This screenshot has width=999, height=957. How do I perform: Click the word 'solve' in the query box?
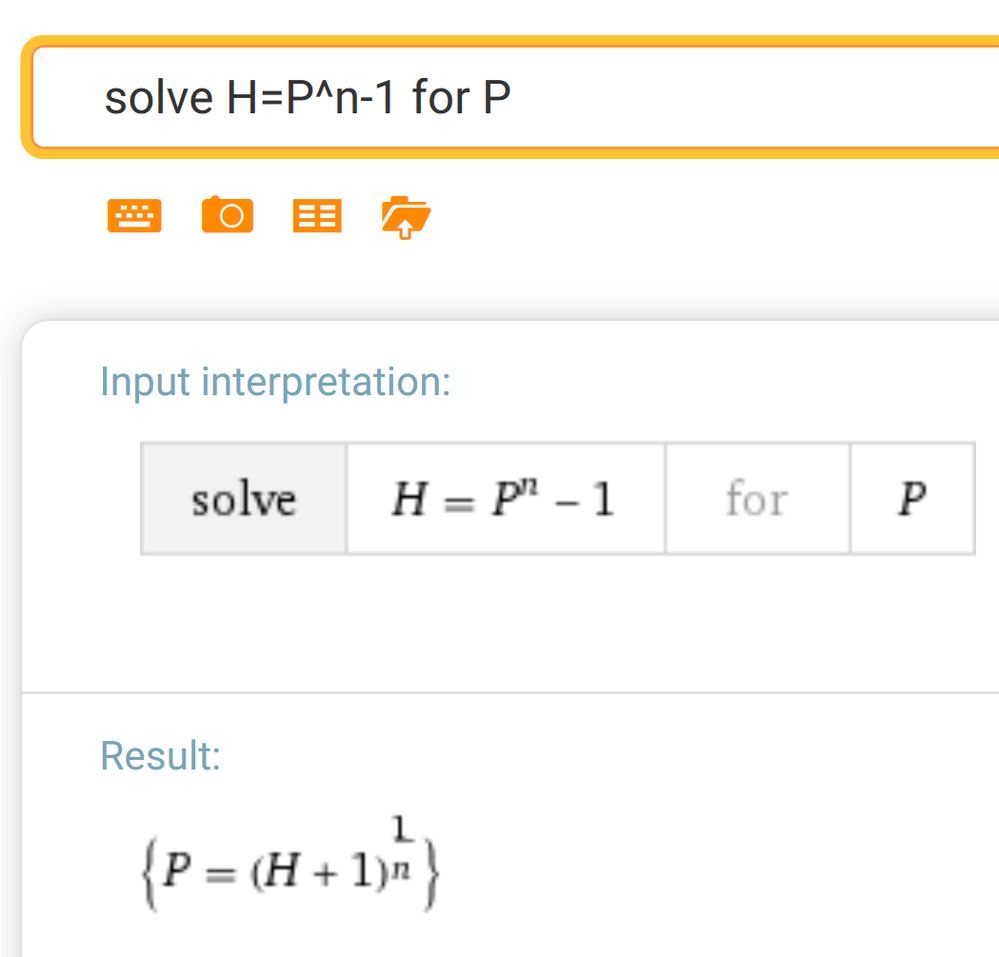click(x=158, y=98)
